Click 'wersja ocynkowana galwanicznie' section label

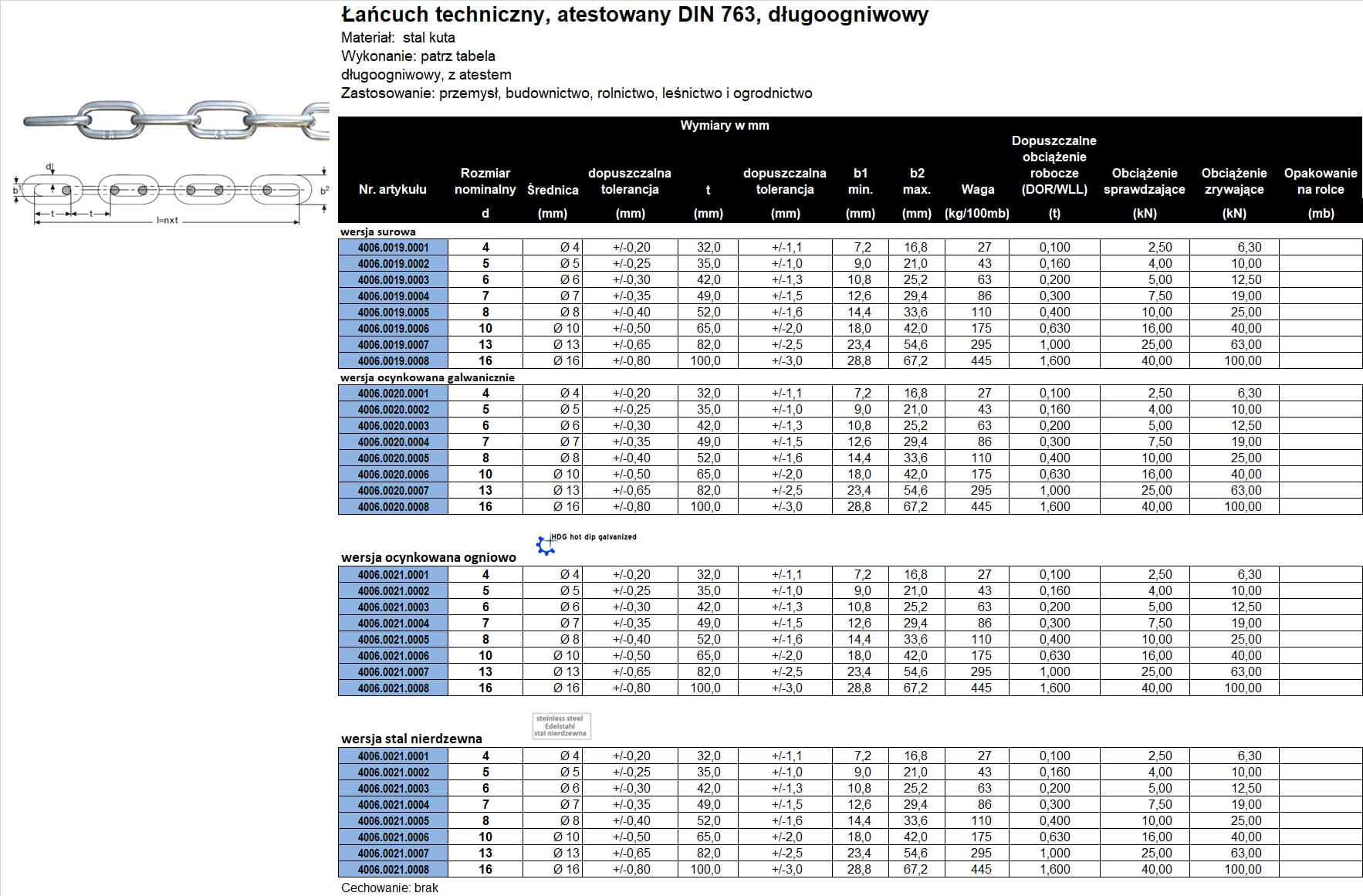pyautogui.click(x=428, y=377)
